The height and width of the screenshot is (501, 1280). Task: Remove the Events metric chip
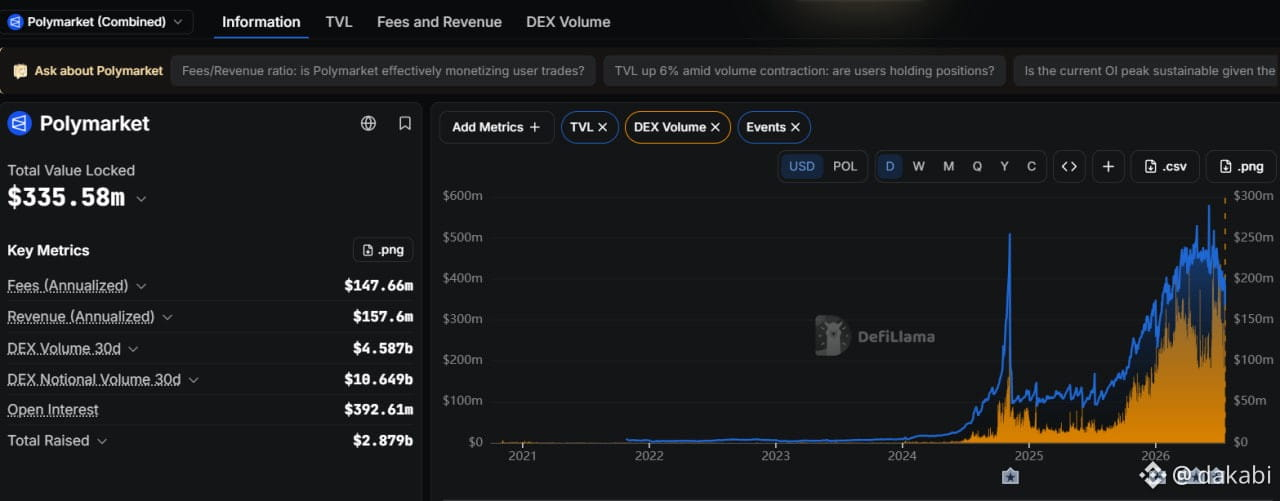[795, 127]
